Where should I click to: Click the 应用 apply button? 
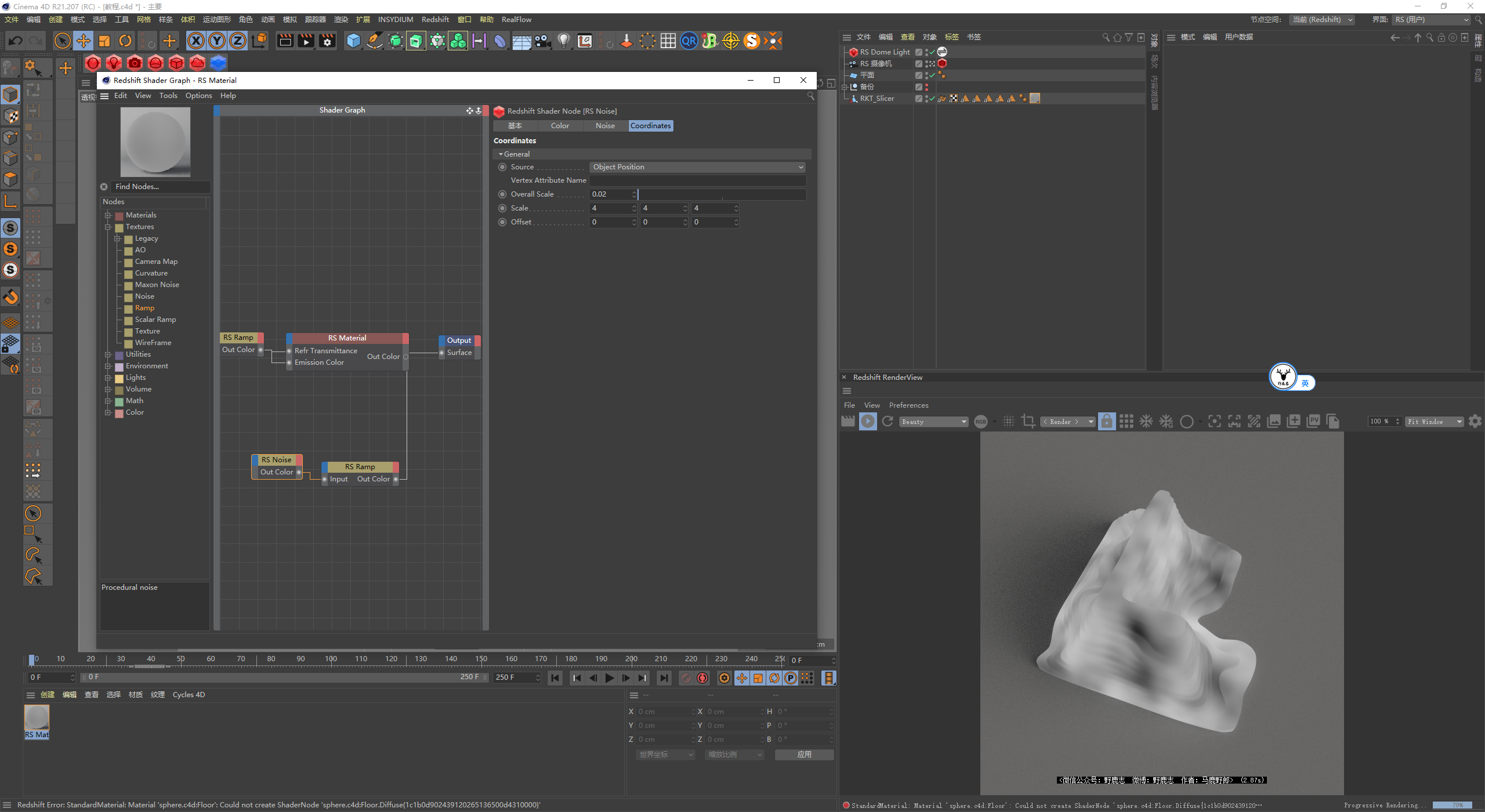[804, 755]
